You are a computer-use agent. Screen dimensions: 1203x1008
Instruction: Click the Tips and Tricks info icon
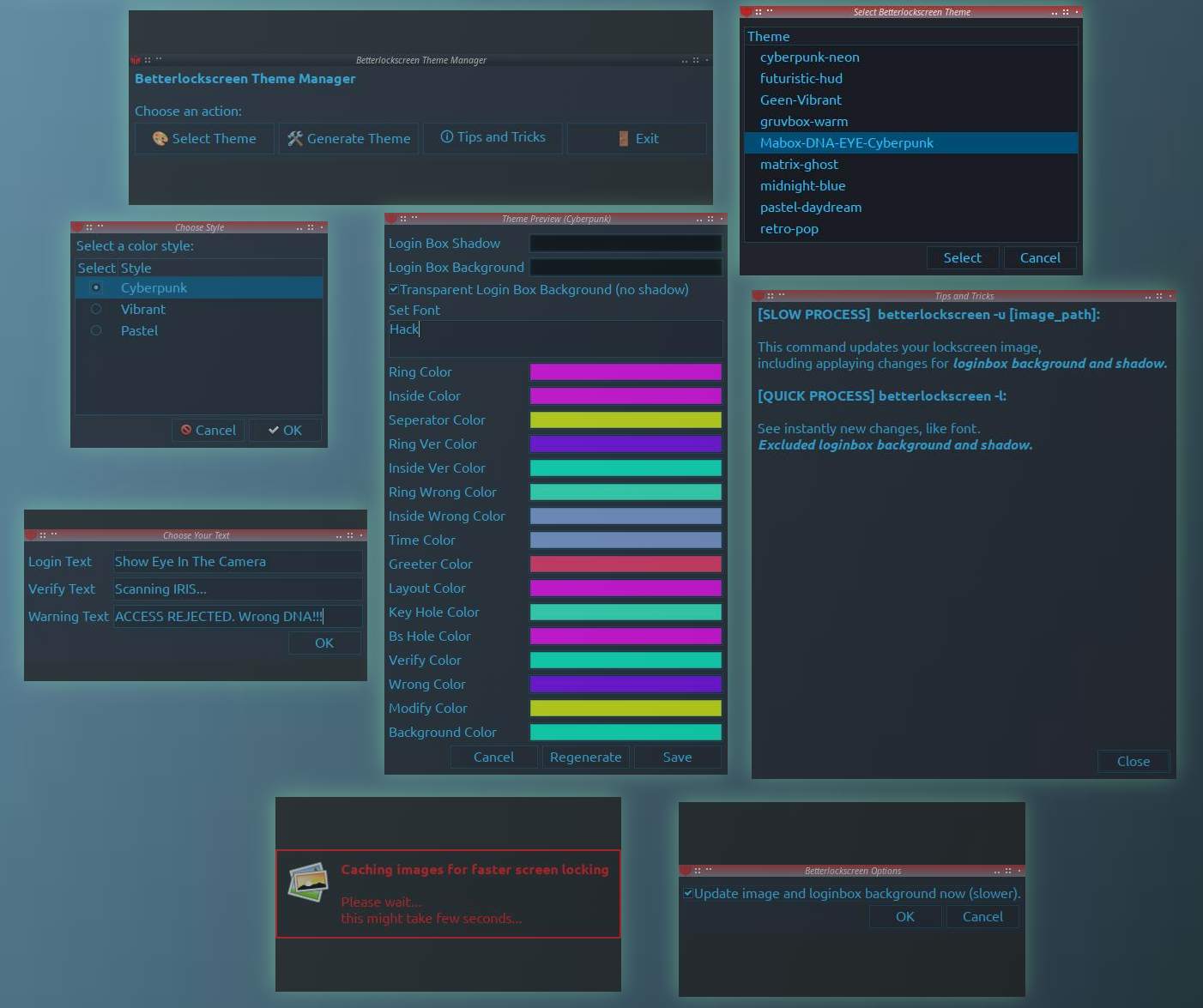coord(446,137)
